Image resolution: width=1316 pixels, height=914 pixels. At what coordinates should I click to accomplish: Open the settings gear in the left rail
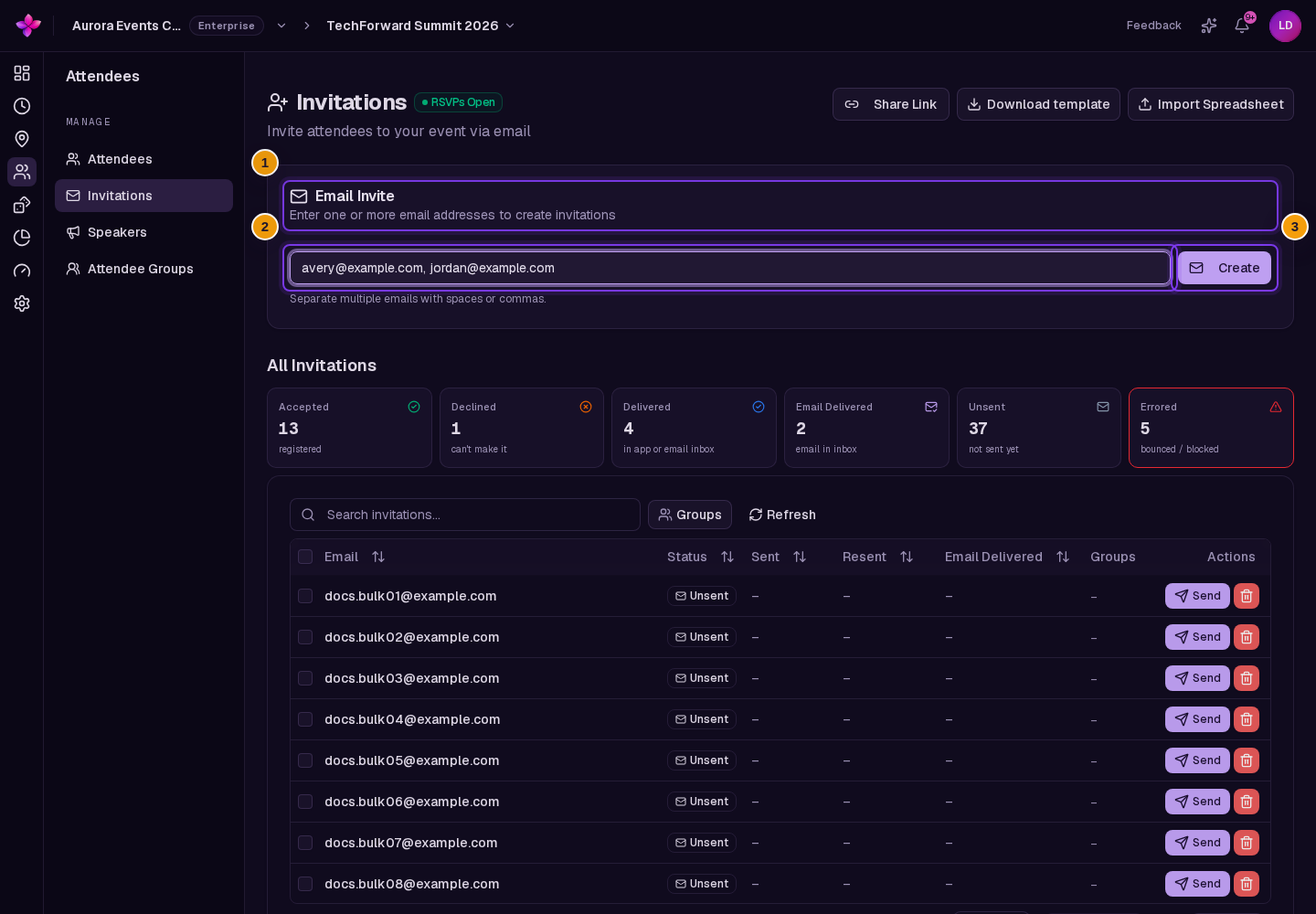[22, 303]
